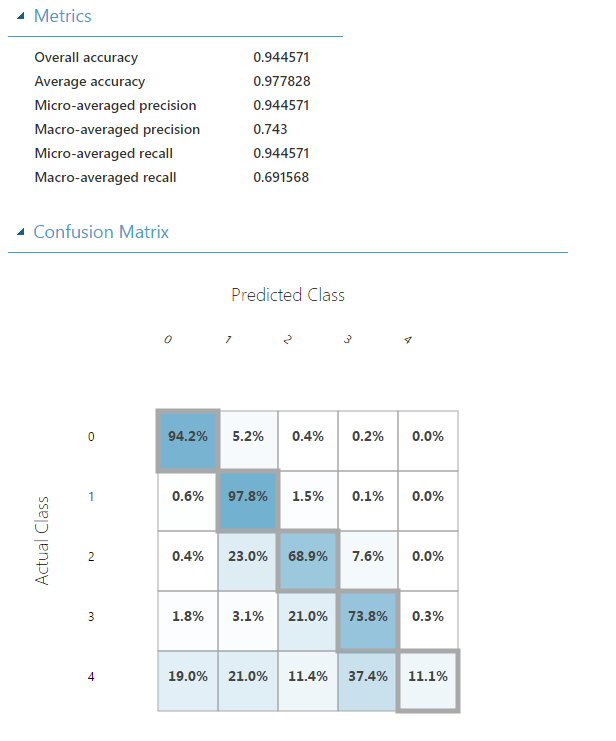Select the 97.8% diagonal matrix cell

(x=248, y=497)
